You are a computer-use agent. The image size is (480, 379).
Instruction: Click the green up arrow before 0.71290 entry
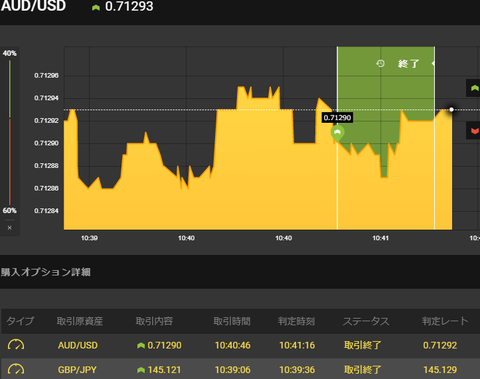141,345
